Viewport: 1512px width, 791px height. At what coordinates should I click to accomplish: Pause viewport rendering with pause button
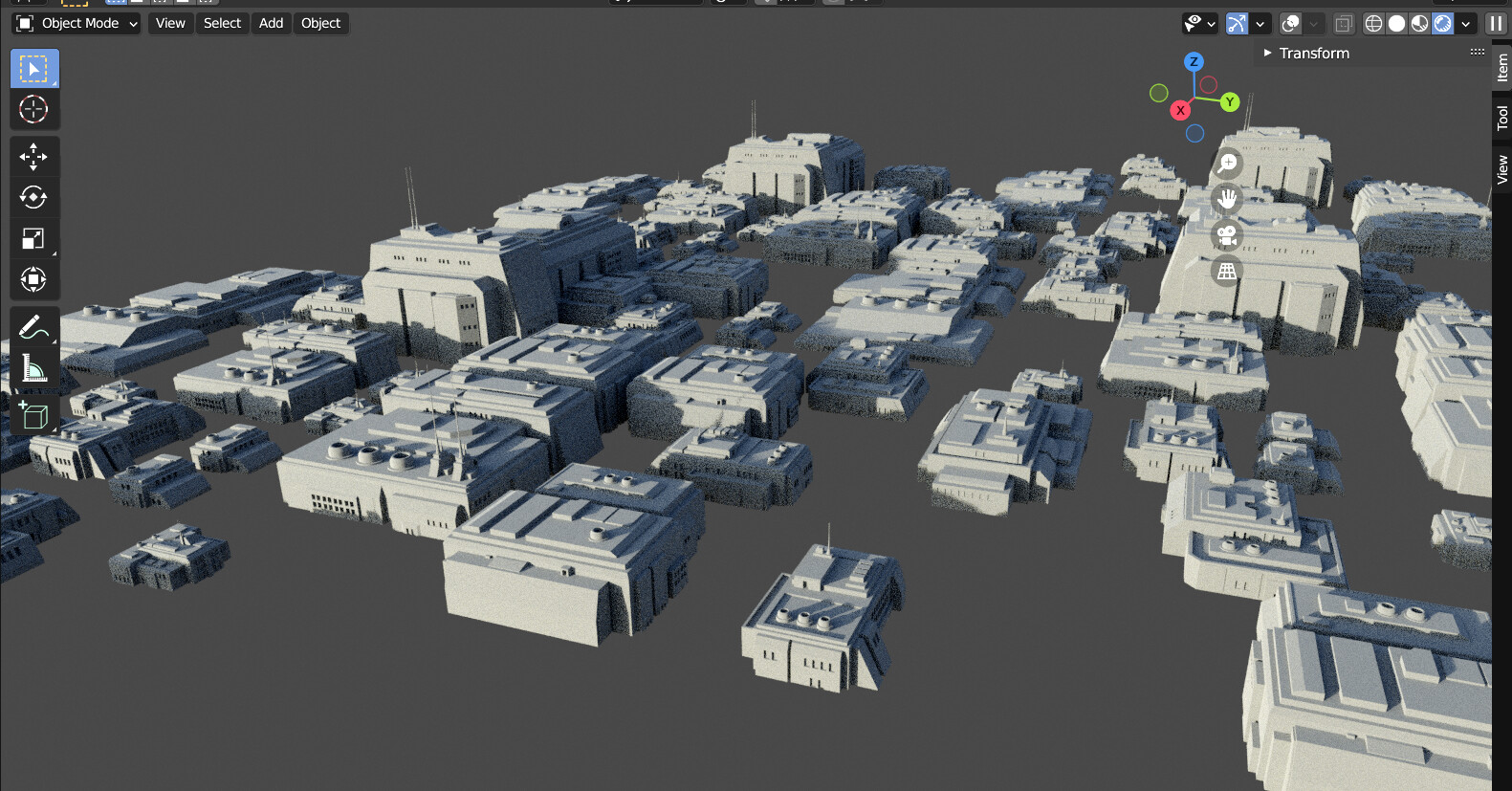pyautogui.click(x=1496, y=23)
